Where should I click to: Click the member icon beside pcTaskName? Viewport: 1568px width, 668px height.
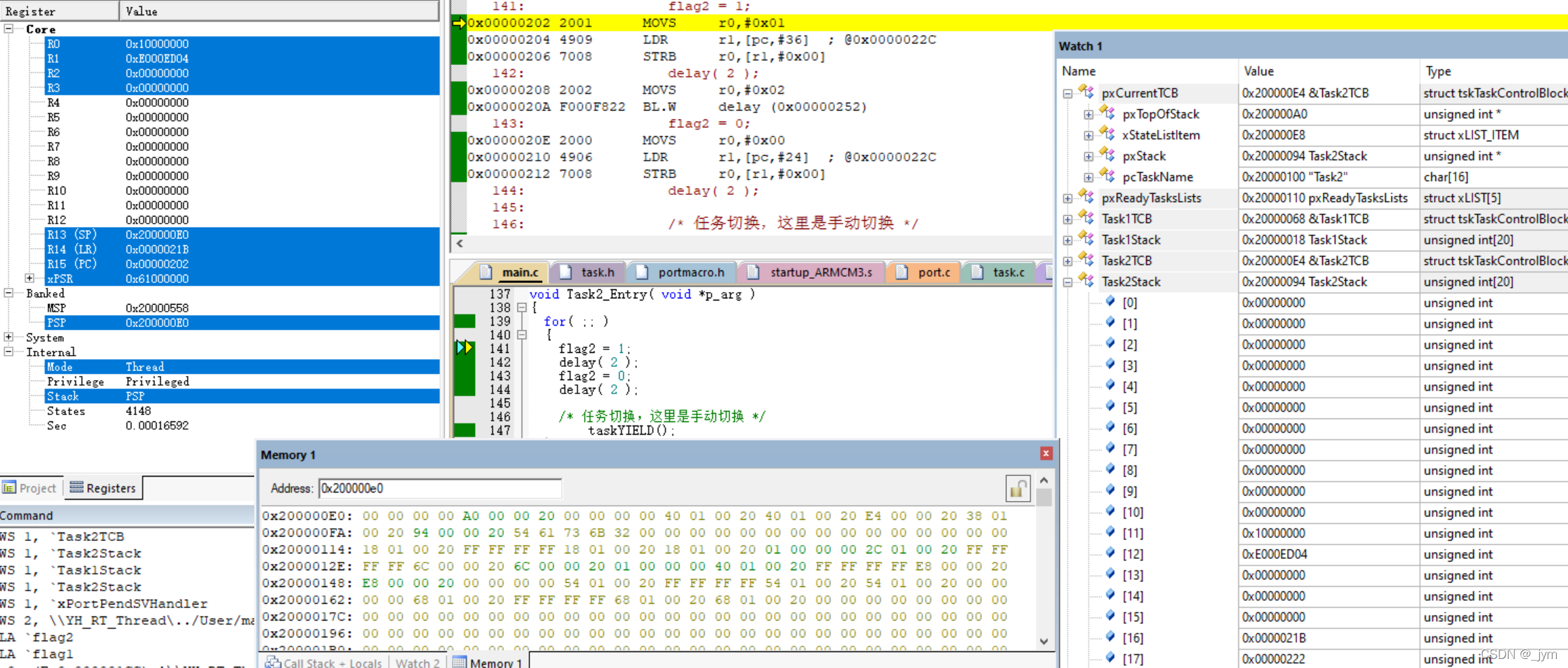(x=1107, y=176)
